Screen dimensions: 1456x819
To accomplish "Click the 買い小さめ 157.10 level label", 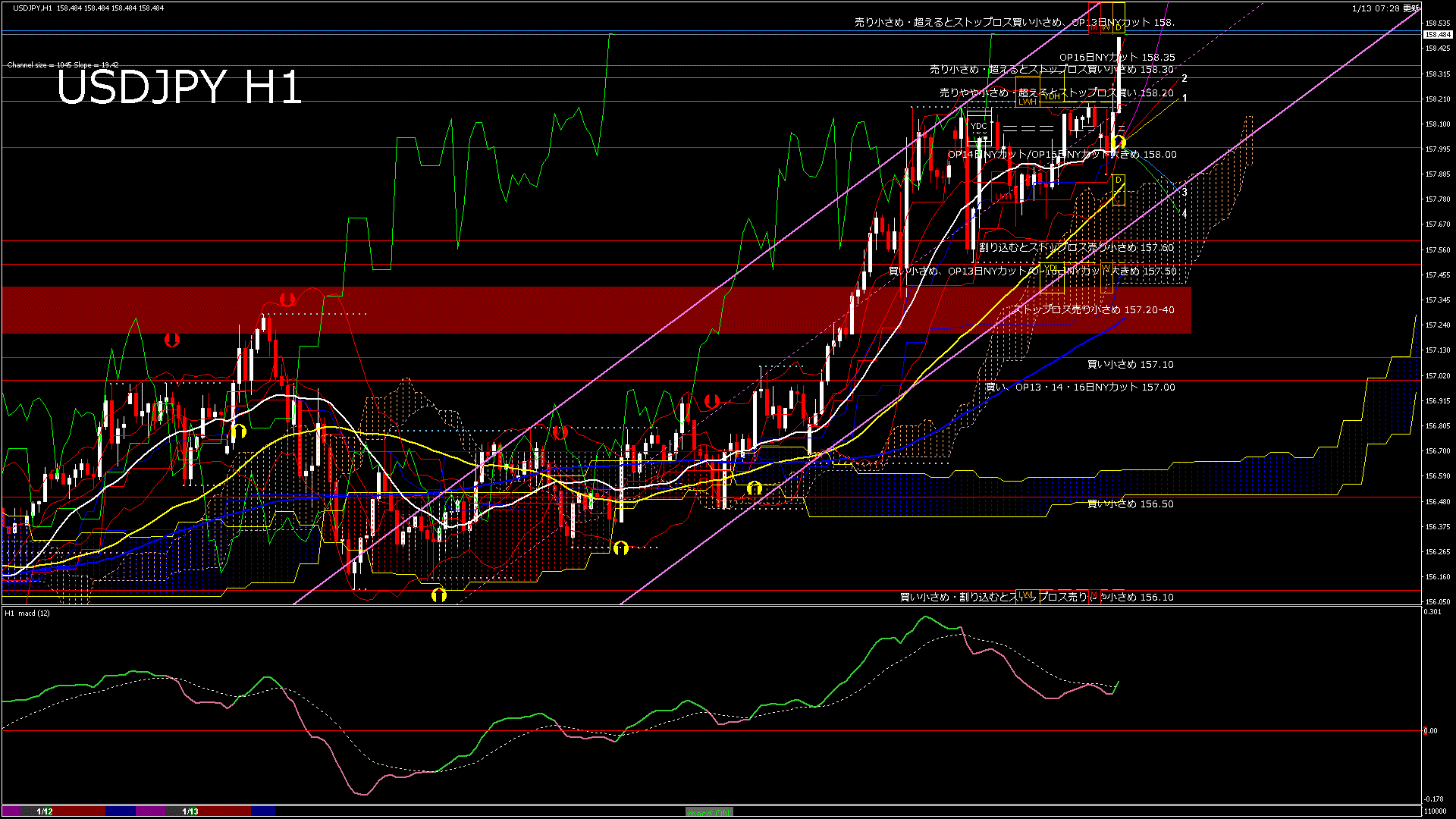I will point(1130,365).
